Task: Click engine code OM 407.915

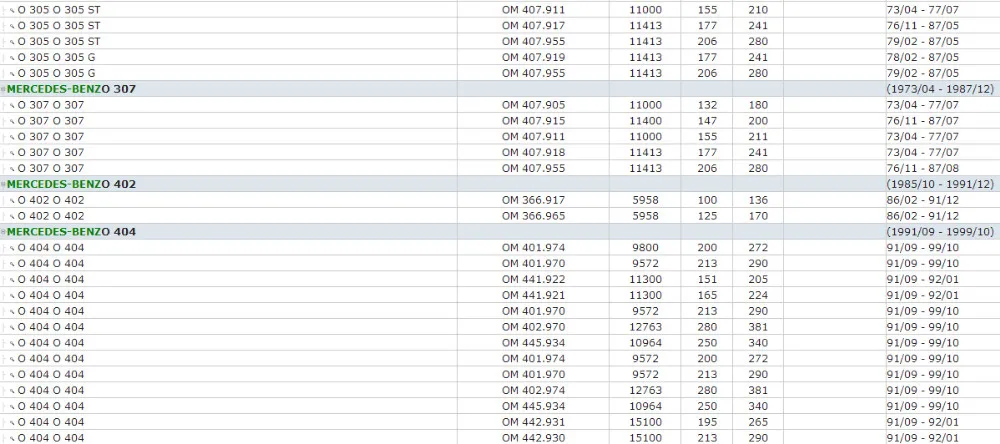Action: coord(533,121)
